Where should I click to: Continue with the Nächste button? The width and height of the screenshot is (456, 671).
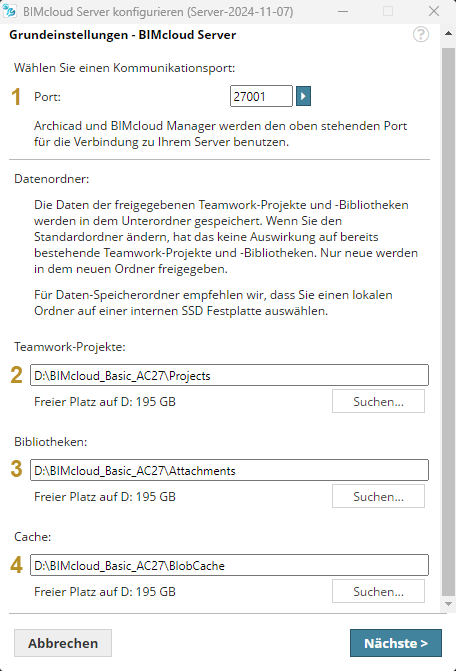coord(396,643)
